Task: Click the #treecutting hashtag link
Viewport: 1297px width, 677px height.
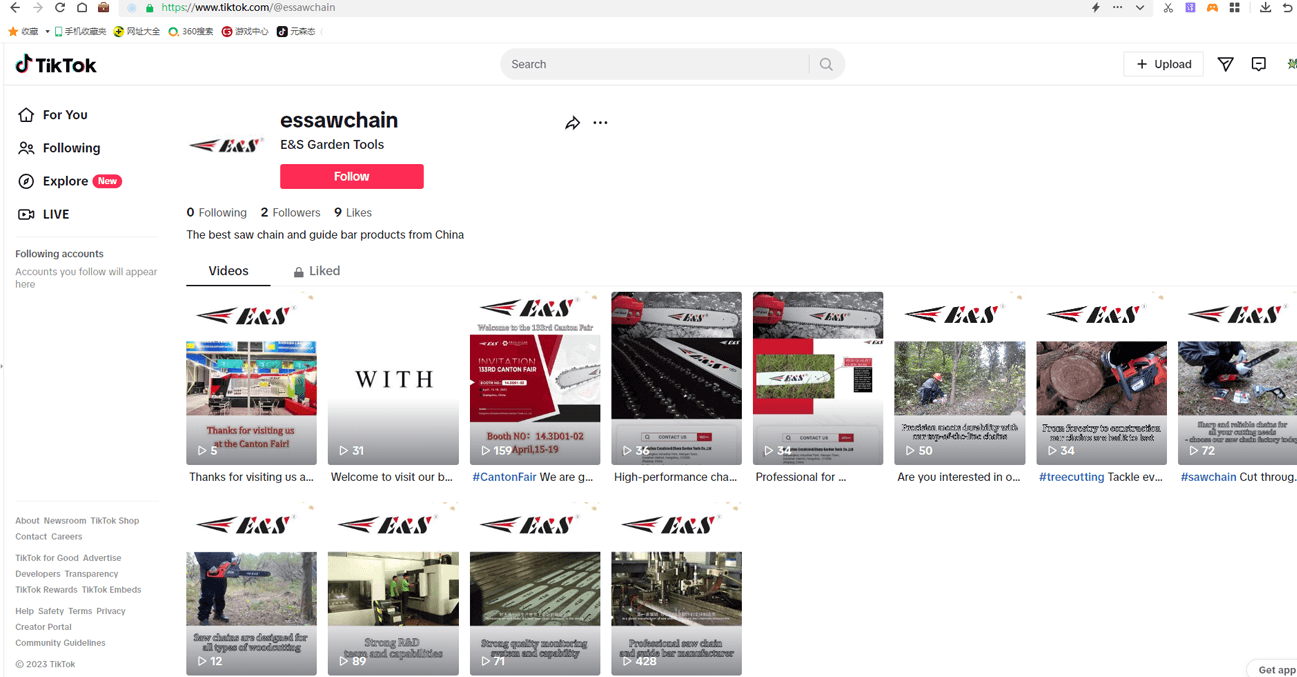Action: tap(1071, 478)
